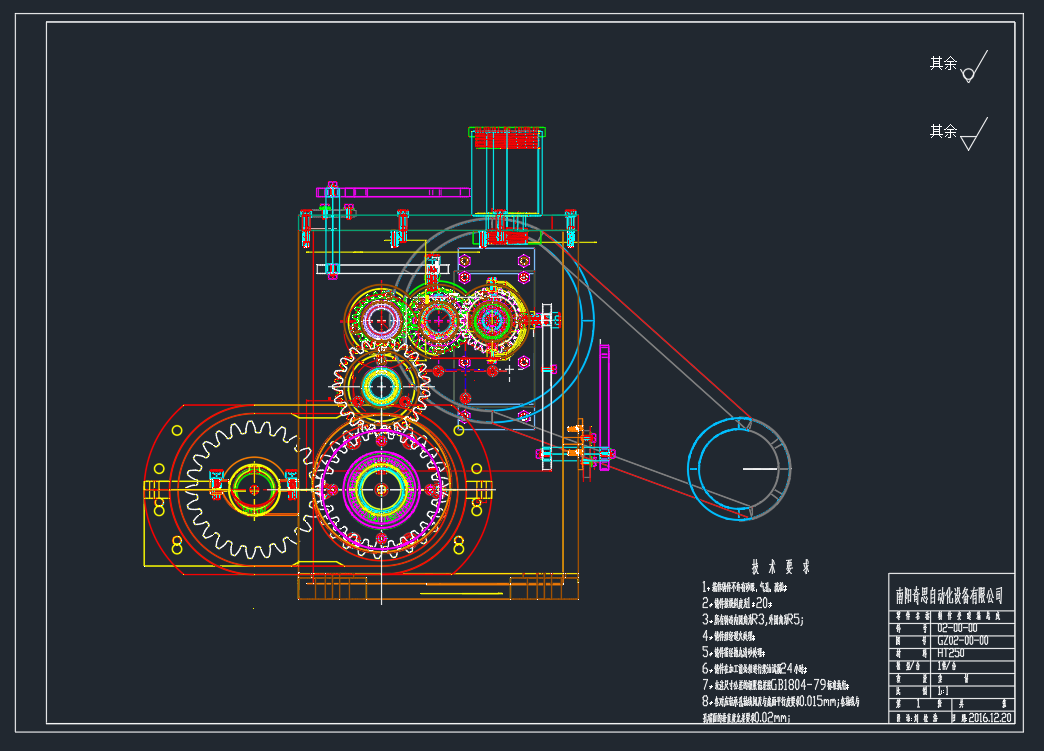Viewport: 1044px width, 751px height.
Task: Select the long magenta horizontal bar at top
Action: pyautogui.click(x=395, y=191)
